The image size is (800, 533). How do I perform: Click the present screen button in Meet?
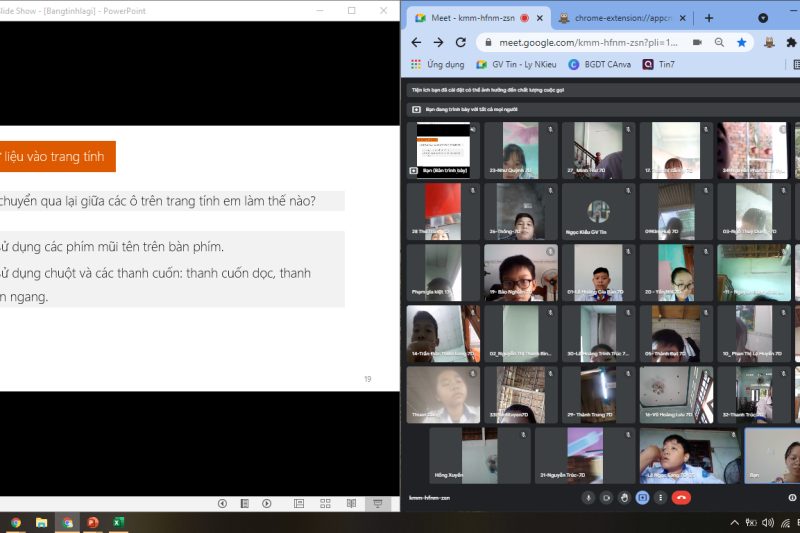pos(642,497)
